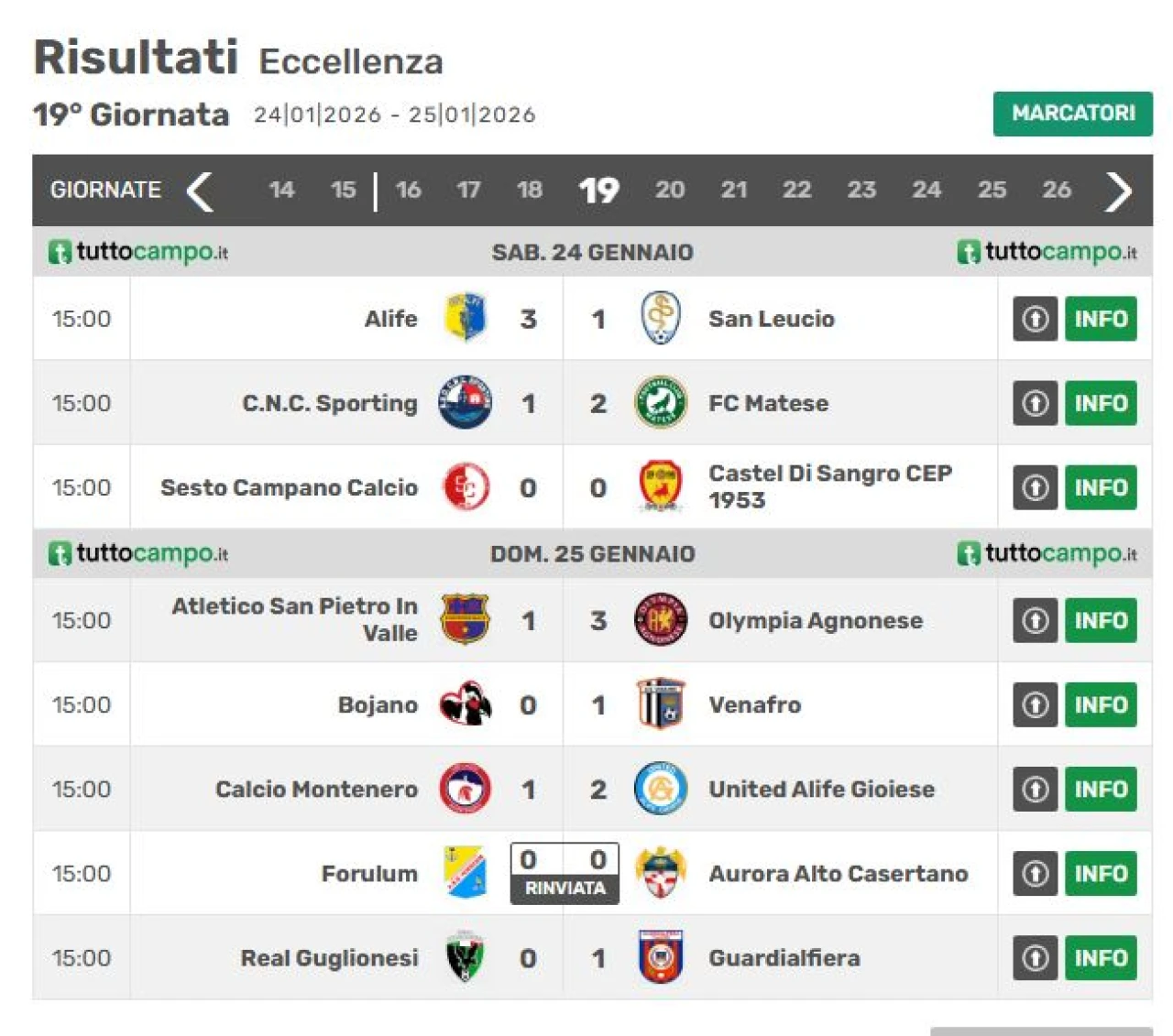
Task: Show next giornate with right chevron
Action: click(x=1118, y=191)
